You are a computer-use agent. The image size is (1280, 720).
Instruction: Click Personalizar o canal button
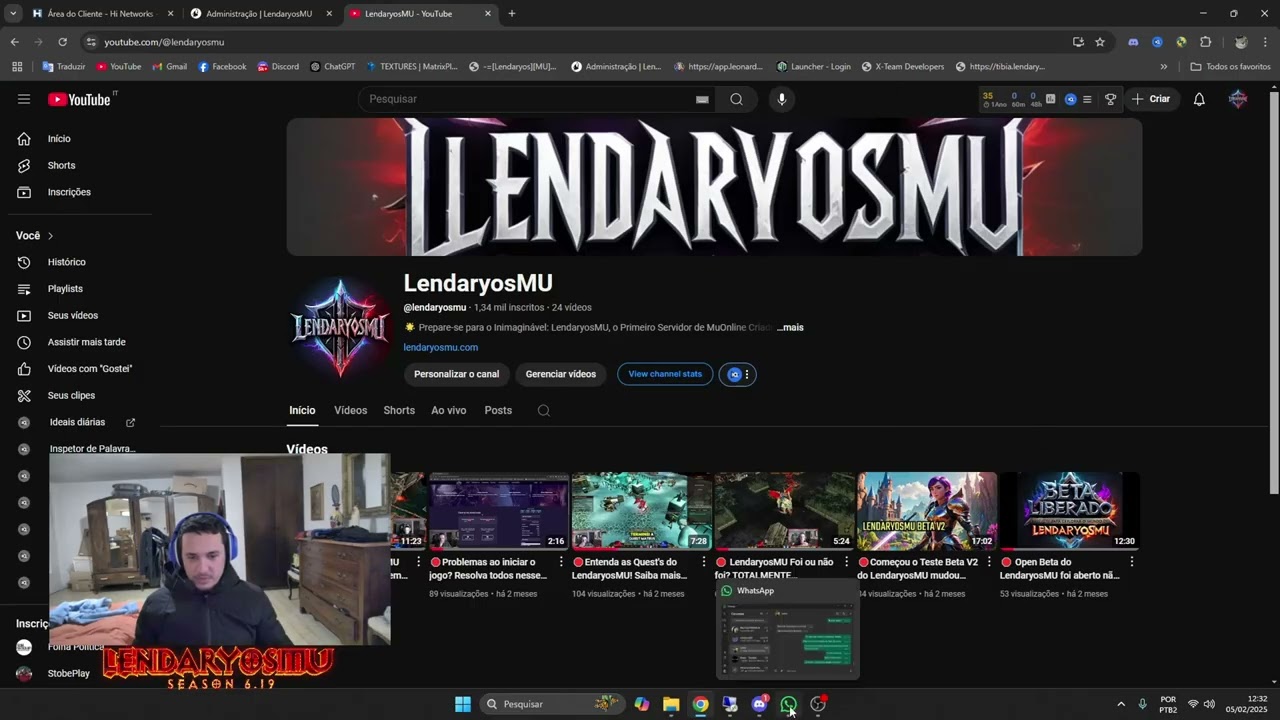(456, 374)
